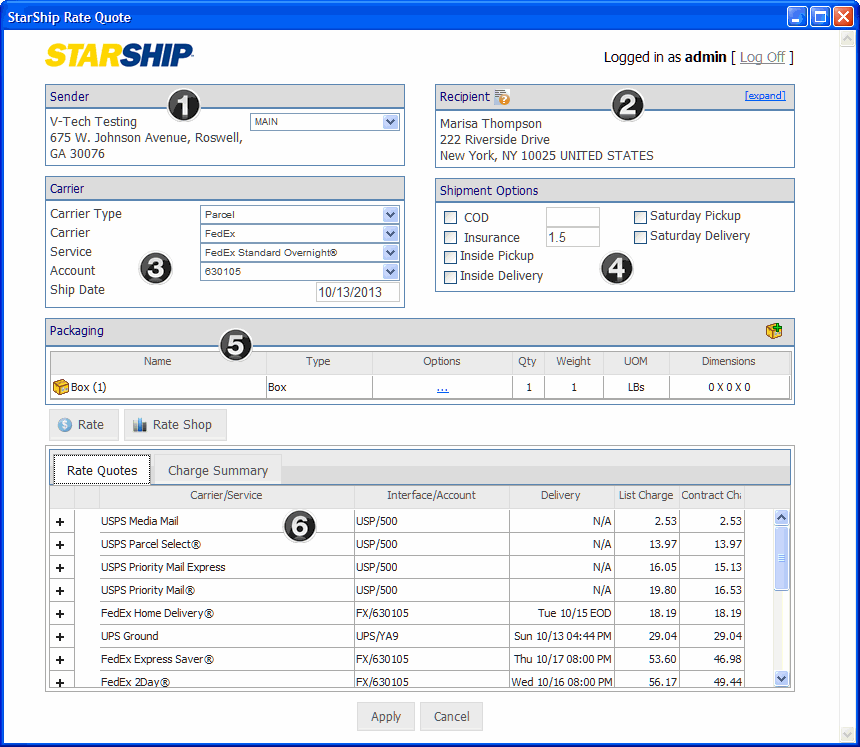This screenshot has height=747, width=860.
Task: Click the recipient expand link
Action: tap(765, 95)
